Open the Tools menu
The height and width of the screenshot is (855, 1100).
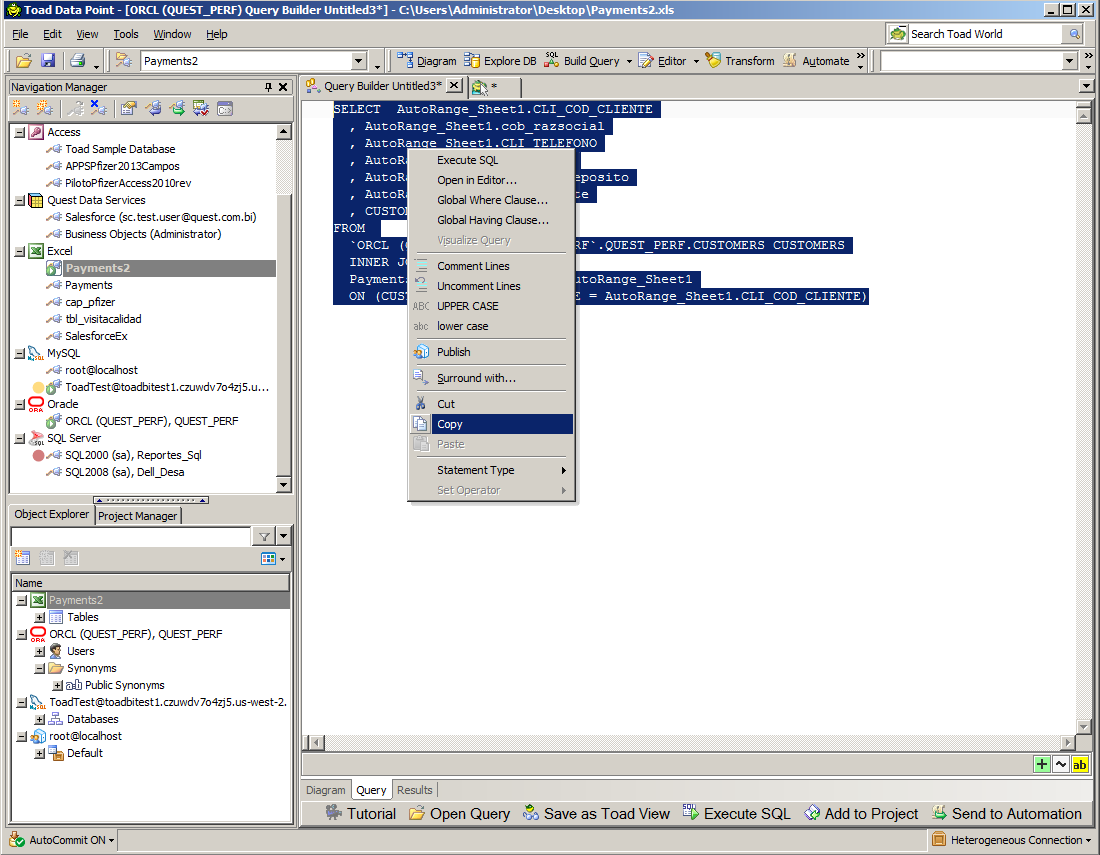pos(126,34)
